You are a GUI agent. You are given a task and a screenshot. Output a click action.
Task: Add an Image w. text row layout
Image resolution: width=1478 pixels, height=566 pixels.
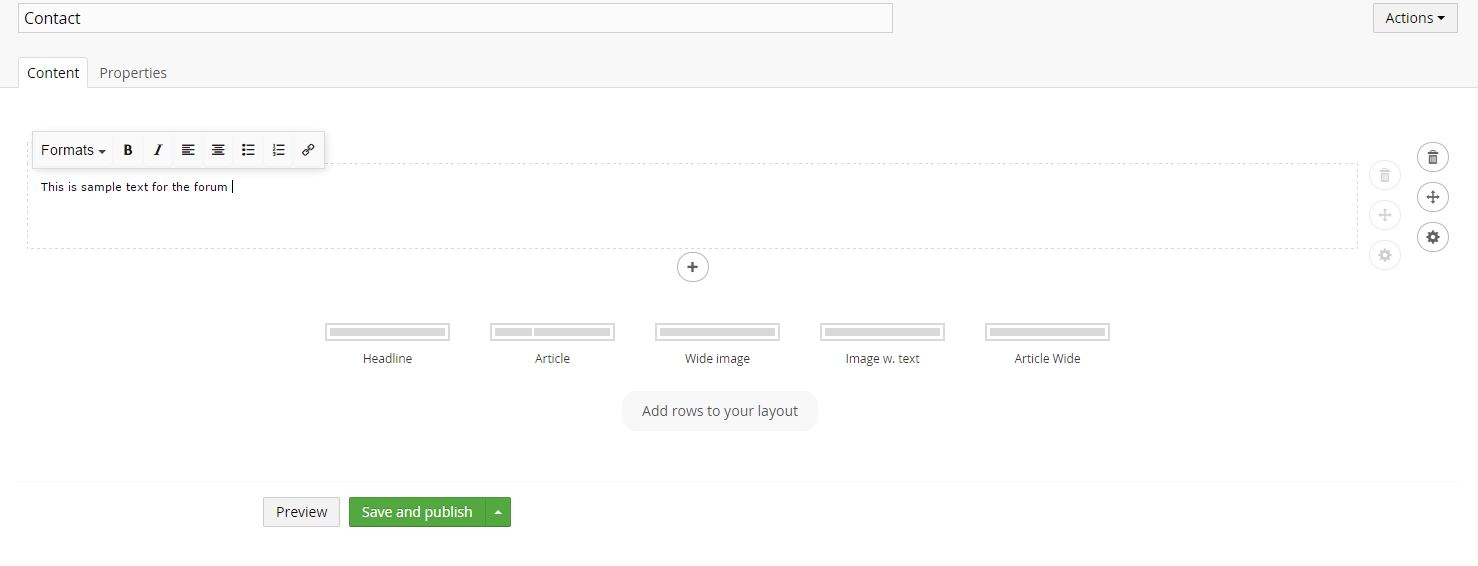click(882, 344)
